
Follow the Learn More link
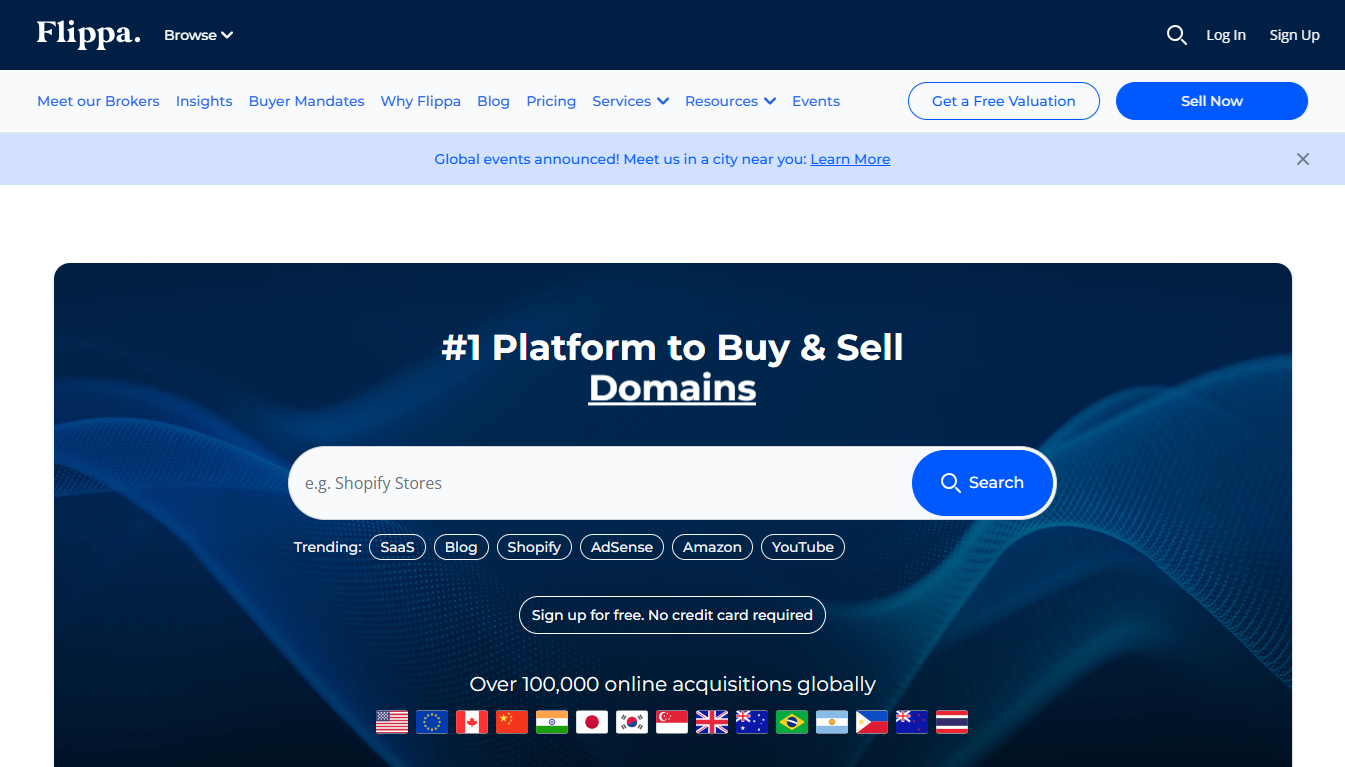click(x=850, y=159)
